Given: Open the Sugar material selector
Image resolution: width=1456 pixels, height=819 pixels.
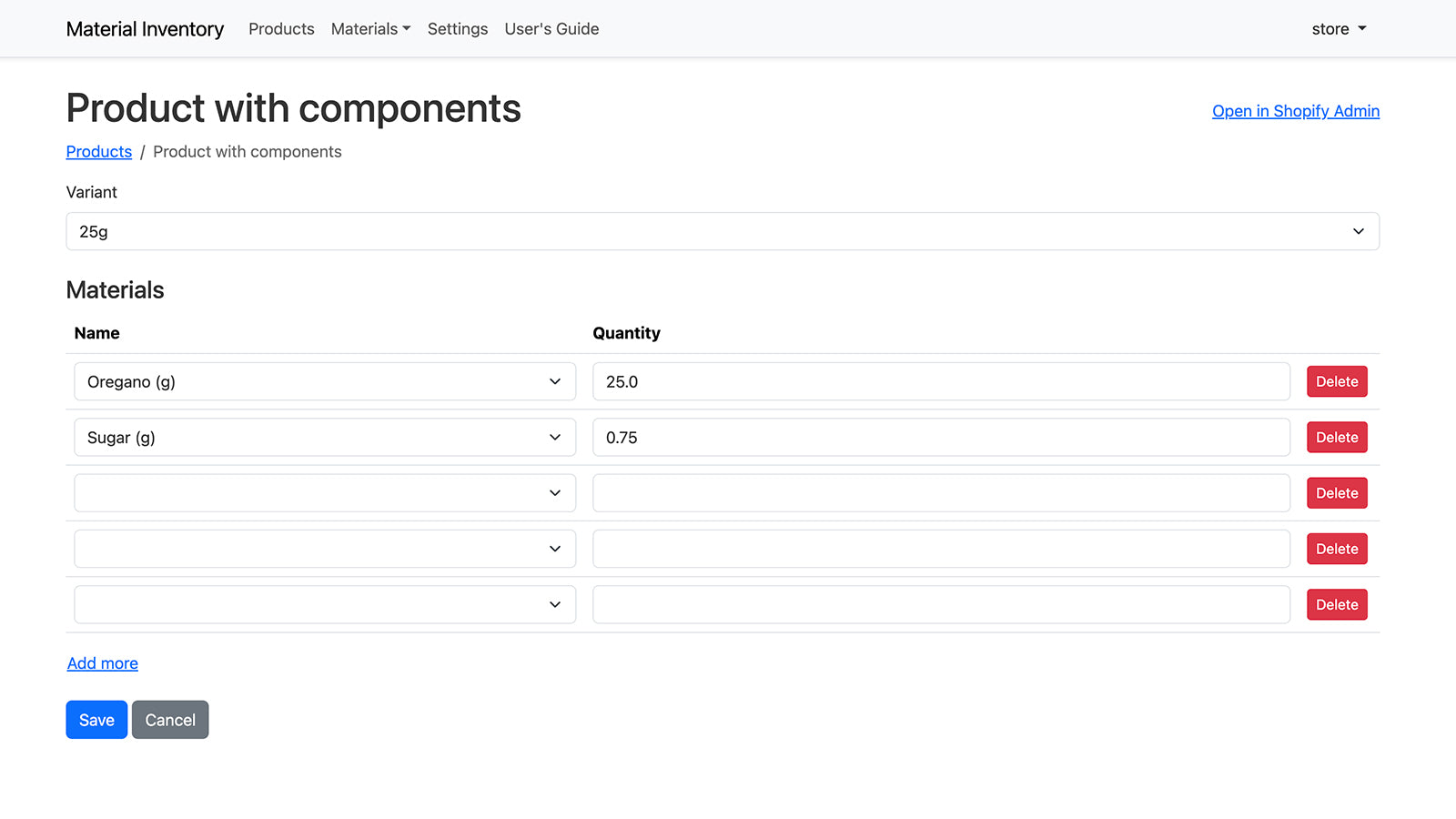Looking at the screenshot, I should click(x=324, y=437).
